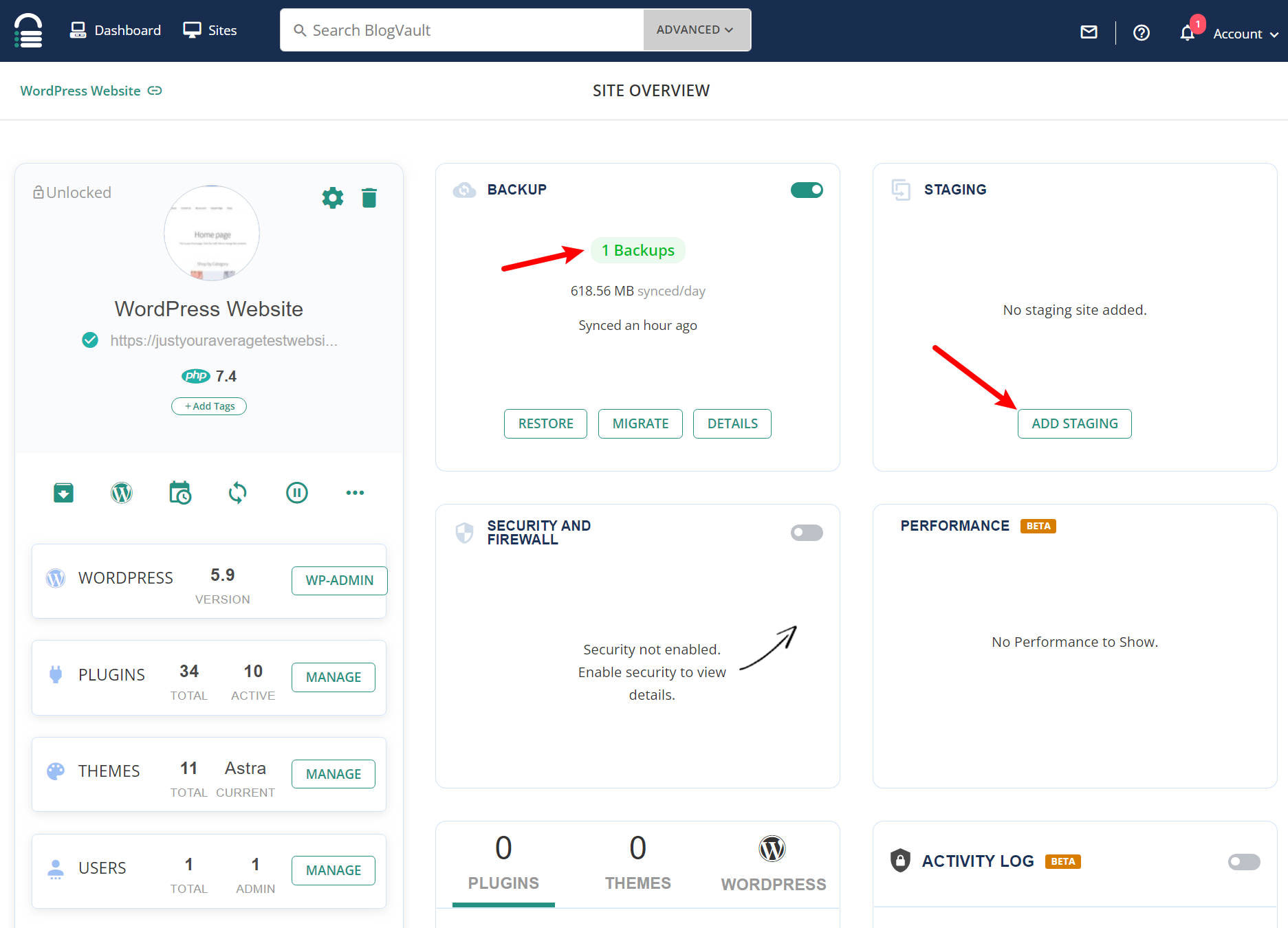Click the site settings gear icon
The height and width of the screenshot is (928, 1288).
[333, 198]
